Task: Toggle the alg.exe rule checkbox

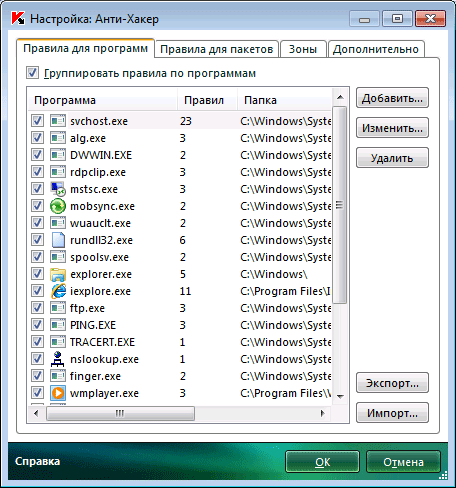Action: pos(37,137)
